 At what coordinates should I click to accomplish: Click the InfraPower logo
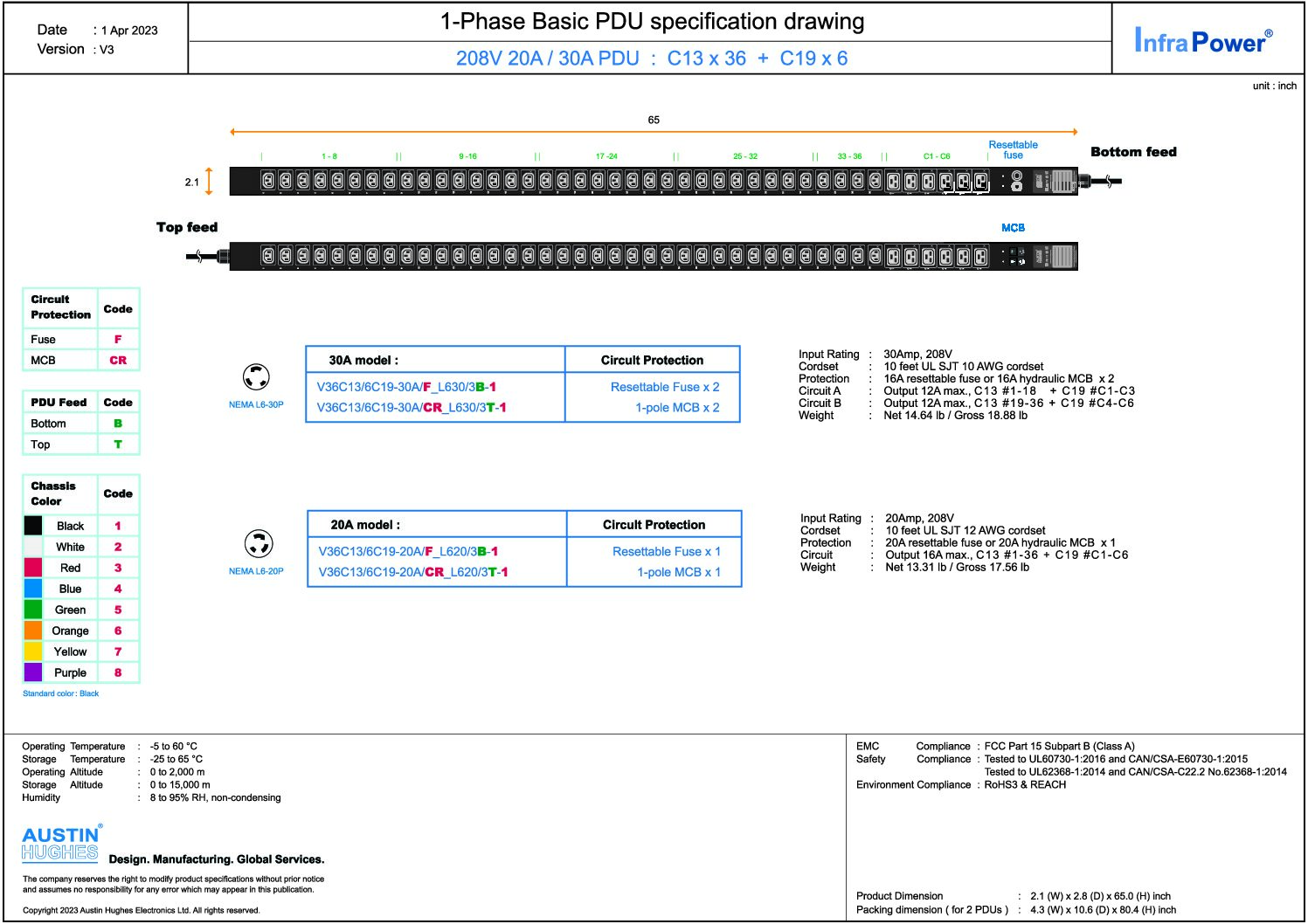point(1203,41)
